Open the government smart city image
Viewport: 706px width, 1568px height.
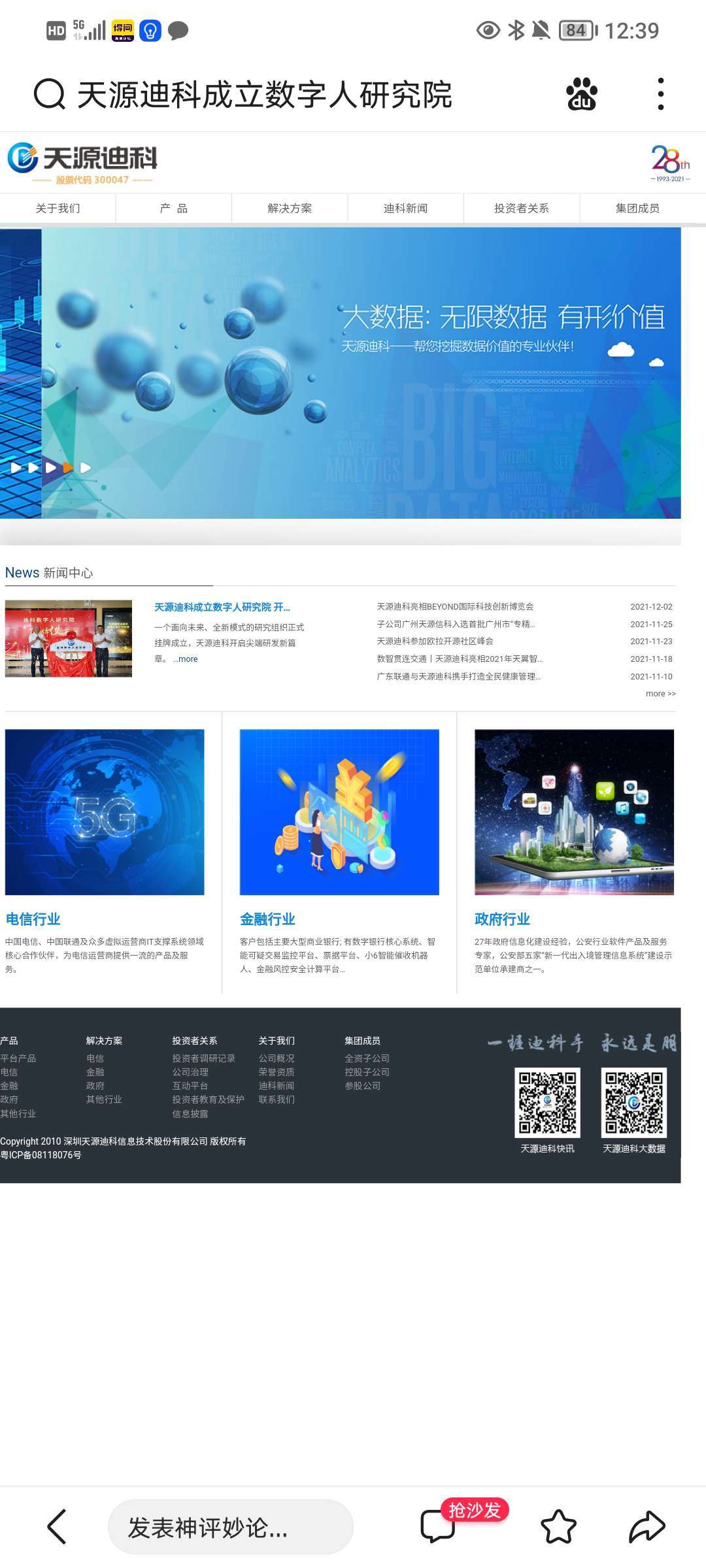(574, 812)
